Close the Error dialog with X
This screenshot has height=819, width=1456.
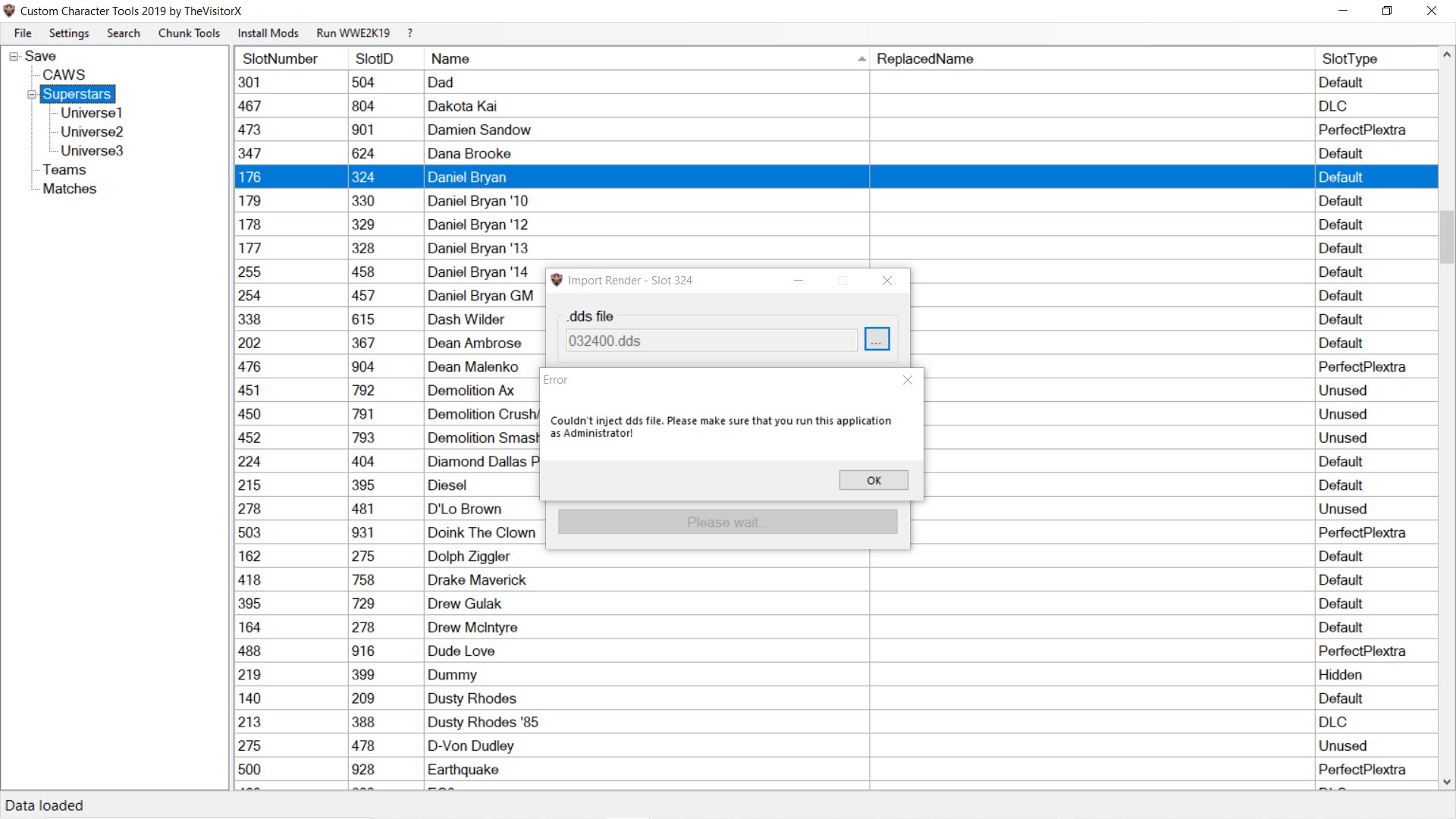coord(907,380)
